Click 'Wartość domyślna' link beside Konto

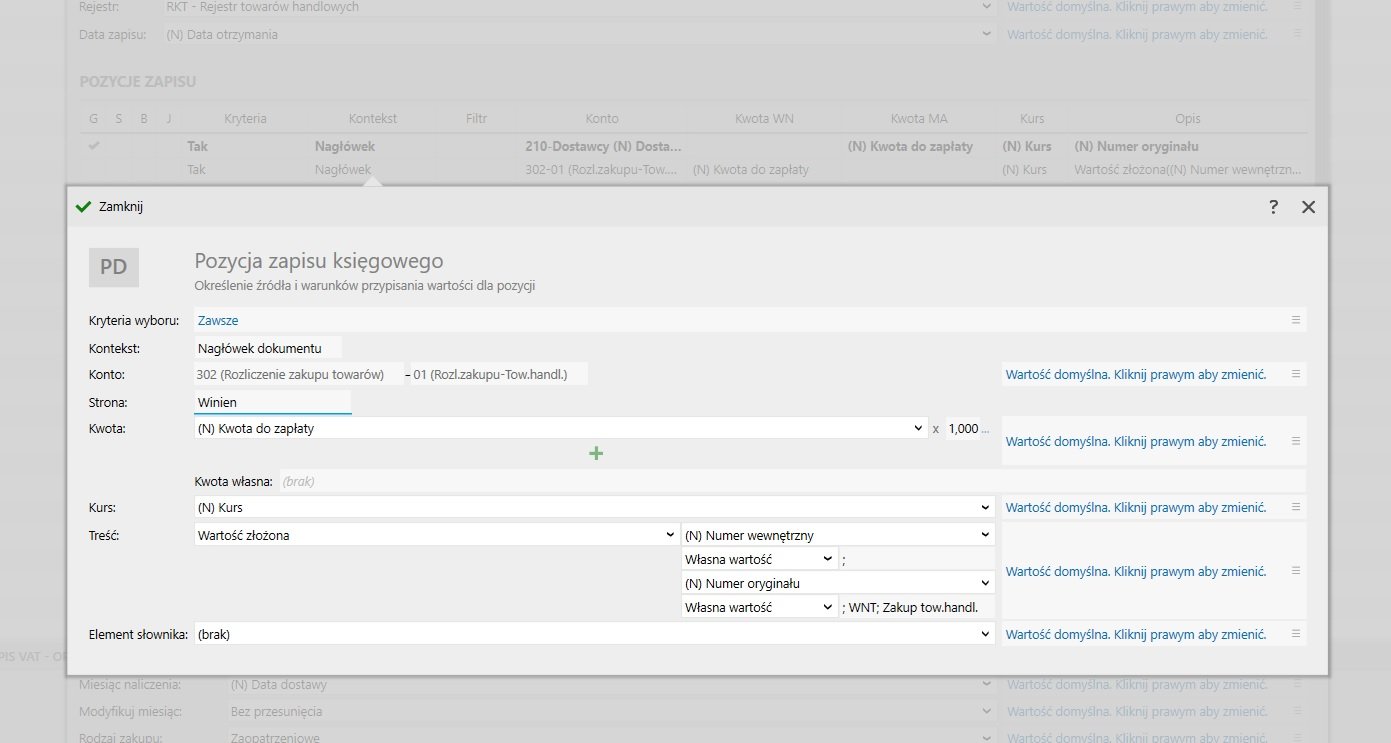[x=1135, y=374]
